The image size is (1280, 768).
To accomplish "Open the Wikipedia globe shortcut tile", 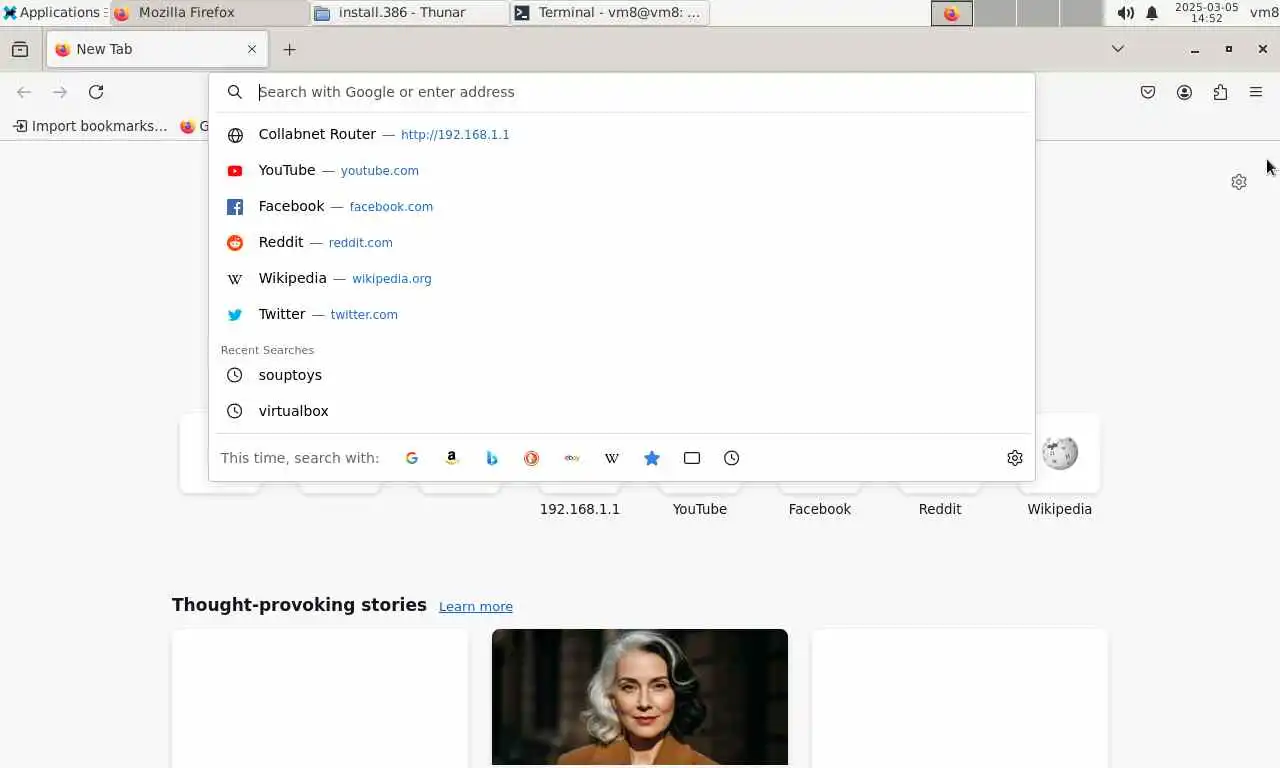I will [1060, 453].
